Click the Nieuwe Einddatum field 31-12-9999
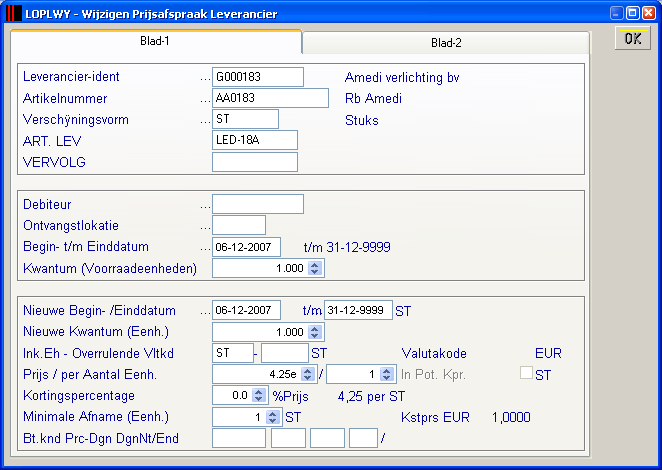 click(358, 310)
